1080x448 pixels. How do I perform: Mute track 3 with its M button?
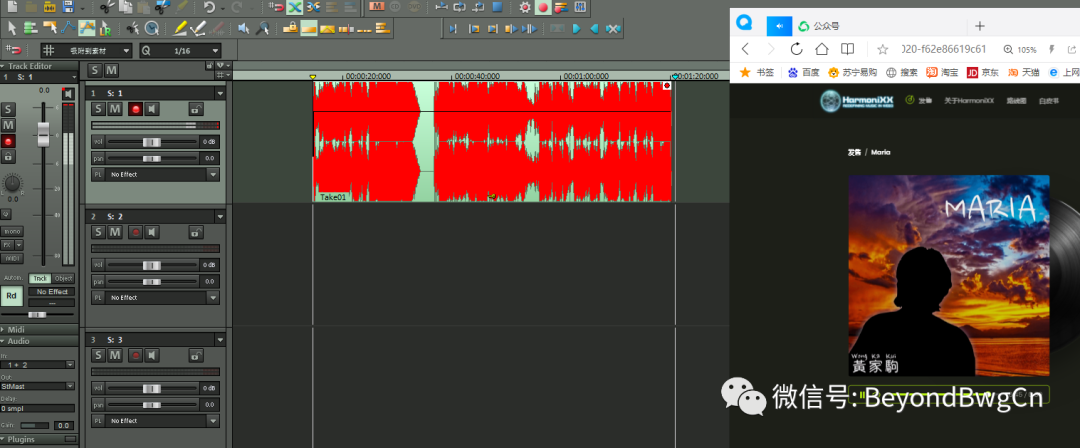click(x=115, y=356)
